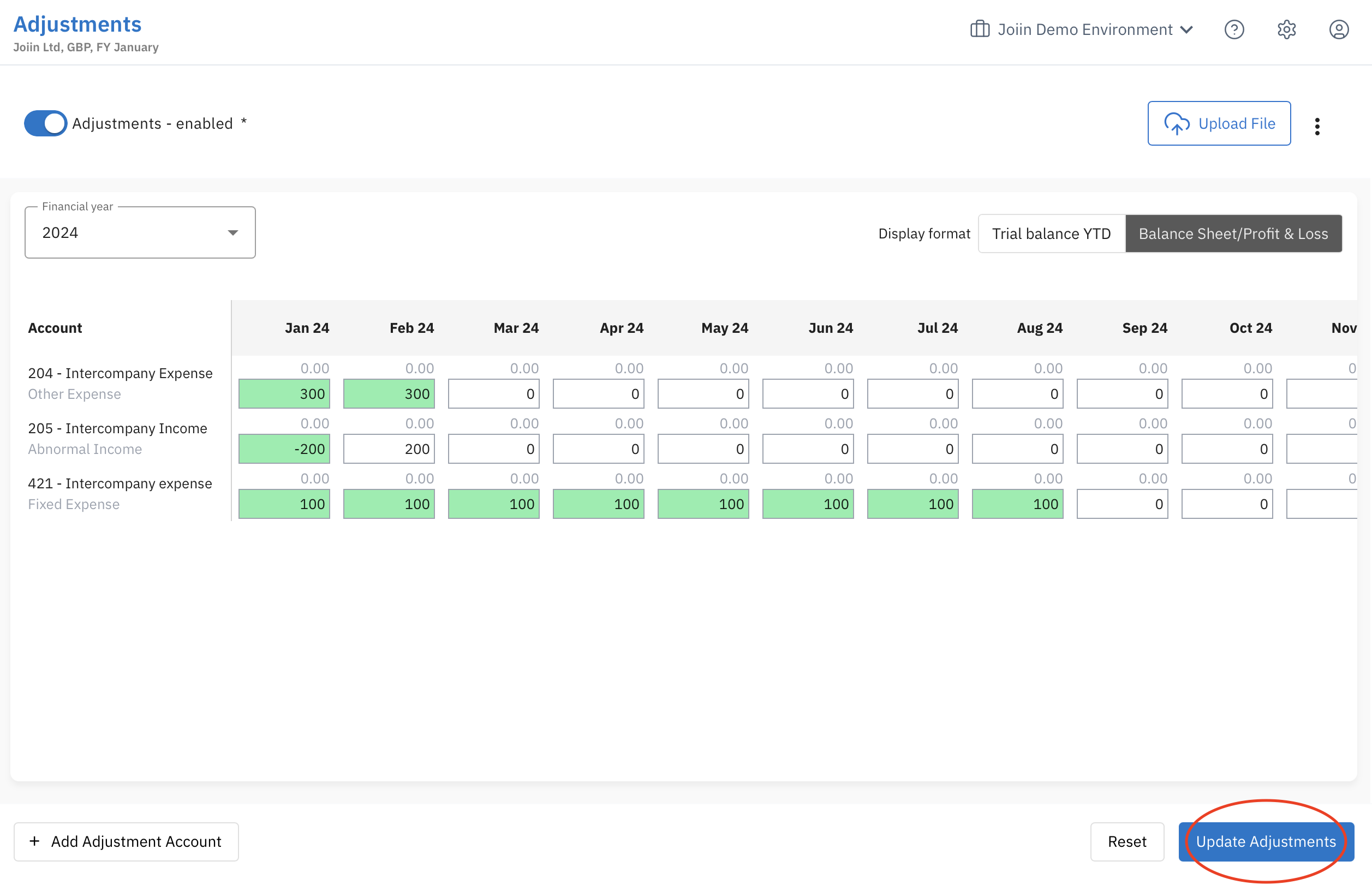This screenshot has width=1372, height=885.
Task: Click the plus icon for adding account
Action: point(34,841)
